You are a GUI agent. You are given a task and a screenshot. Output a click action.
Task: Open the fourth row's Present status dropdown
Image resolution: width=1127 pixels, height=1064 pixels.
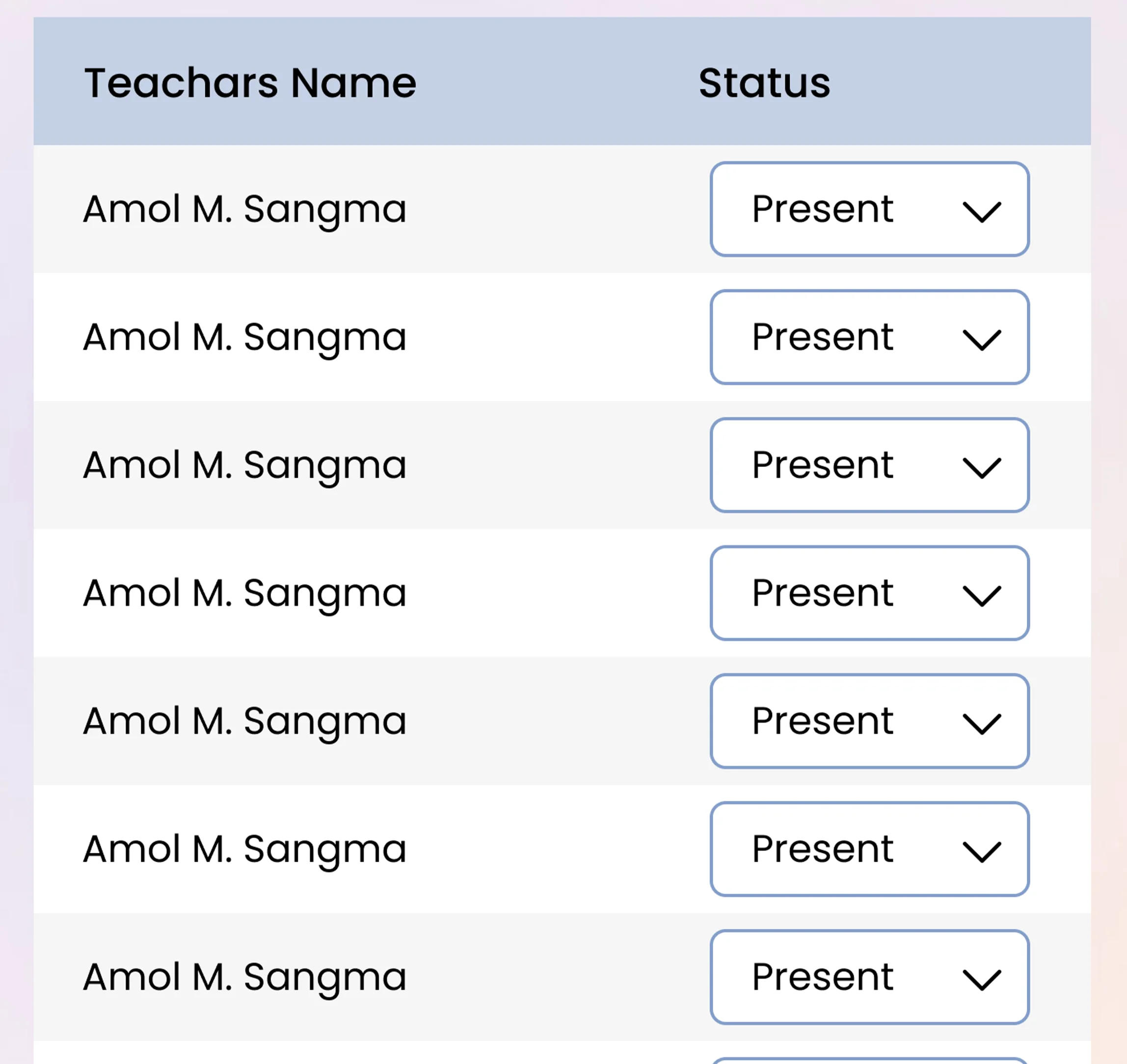coord(870,593)
